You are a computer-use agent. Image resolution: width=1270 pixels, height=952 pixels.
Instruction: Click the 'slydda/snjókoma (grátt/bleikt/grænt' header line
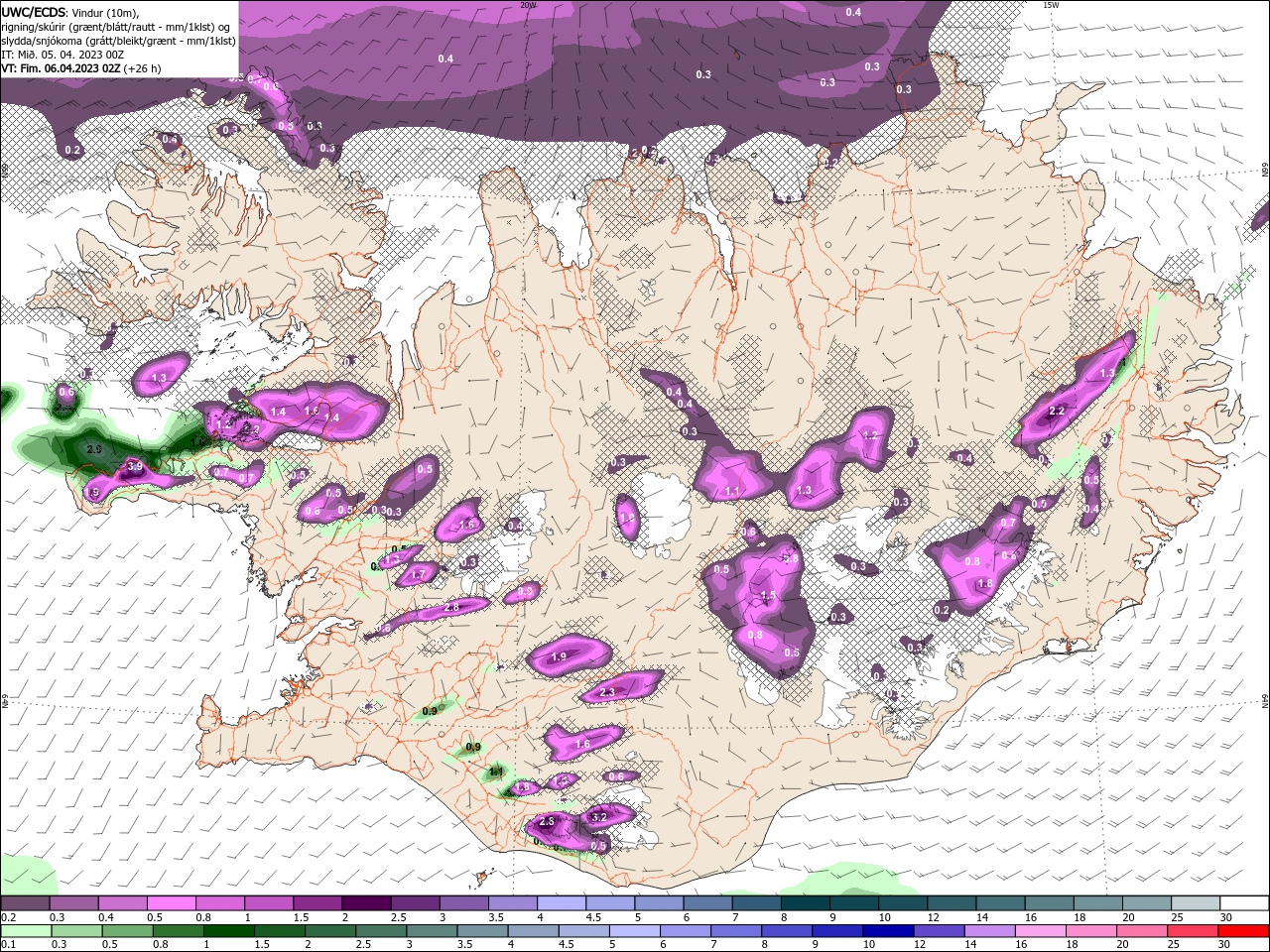119,41
